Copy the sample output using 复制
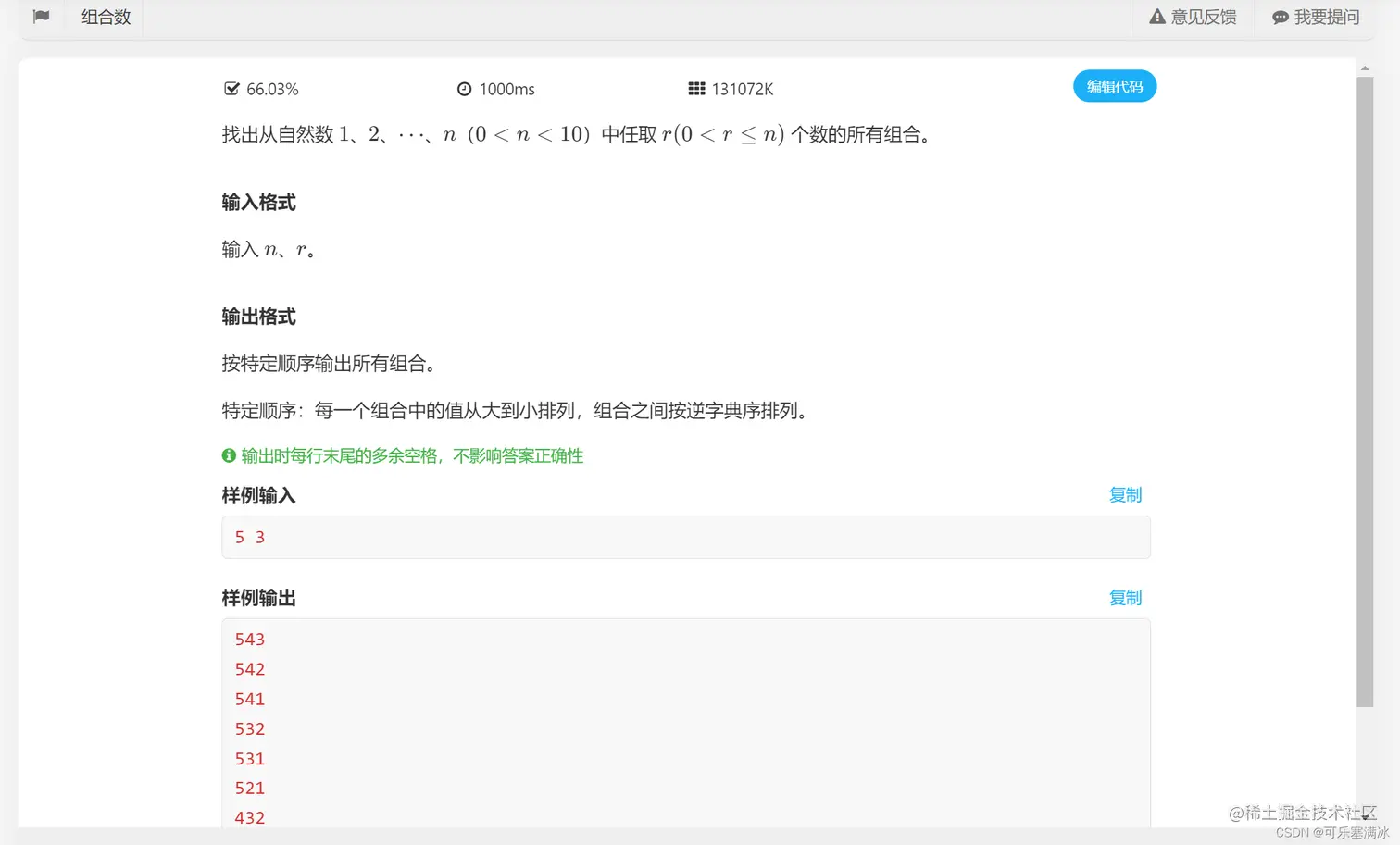Screen dimensions: 1400x845 click(1125, 598)
